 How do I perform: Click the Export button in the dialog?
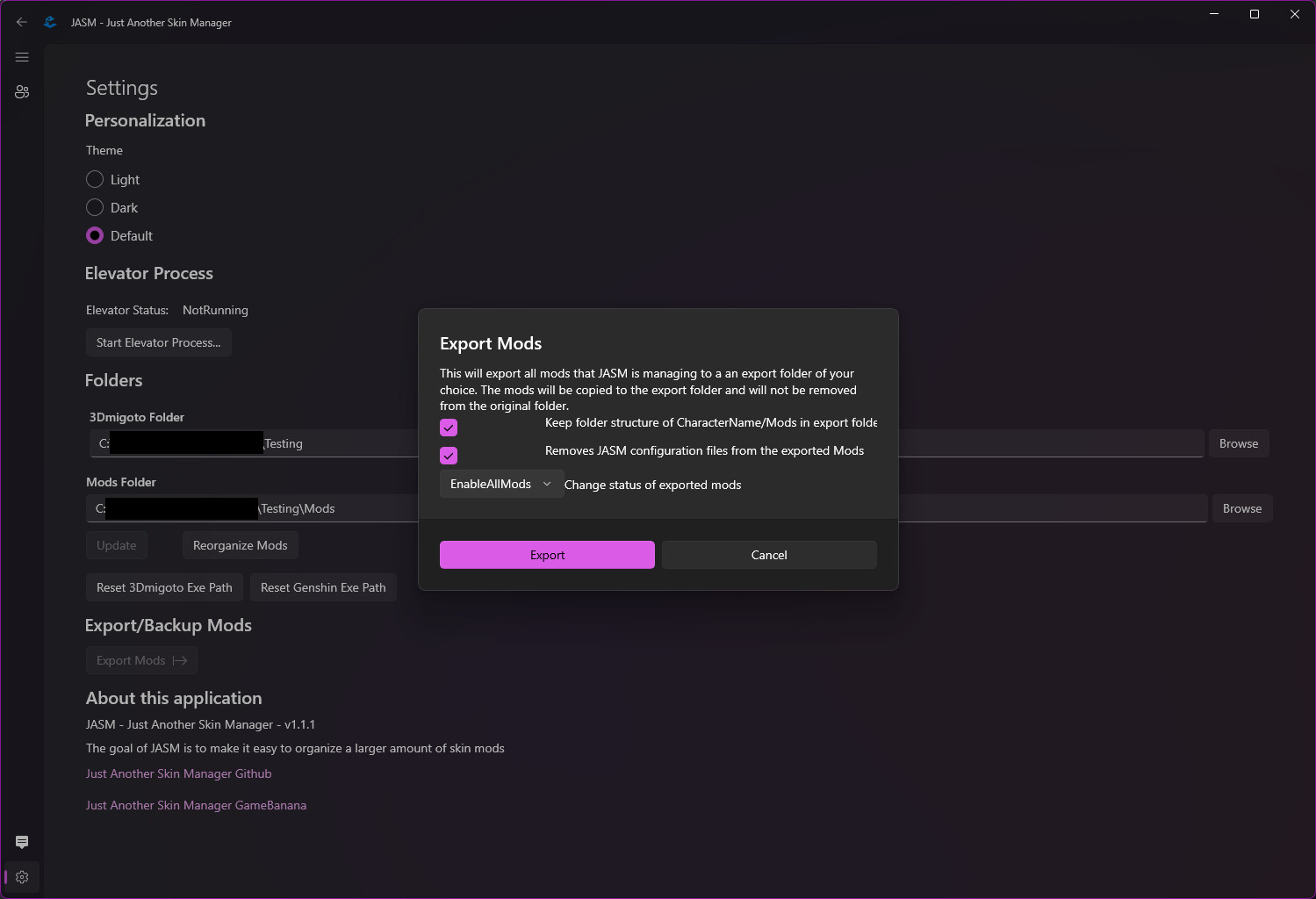pos(546,554)
